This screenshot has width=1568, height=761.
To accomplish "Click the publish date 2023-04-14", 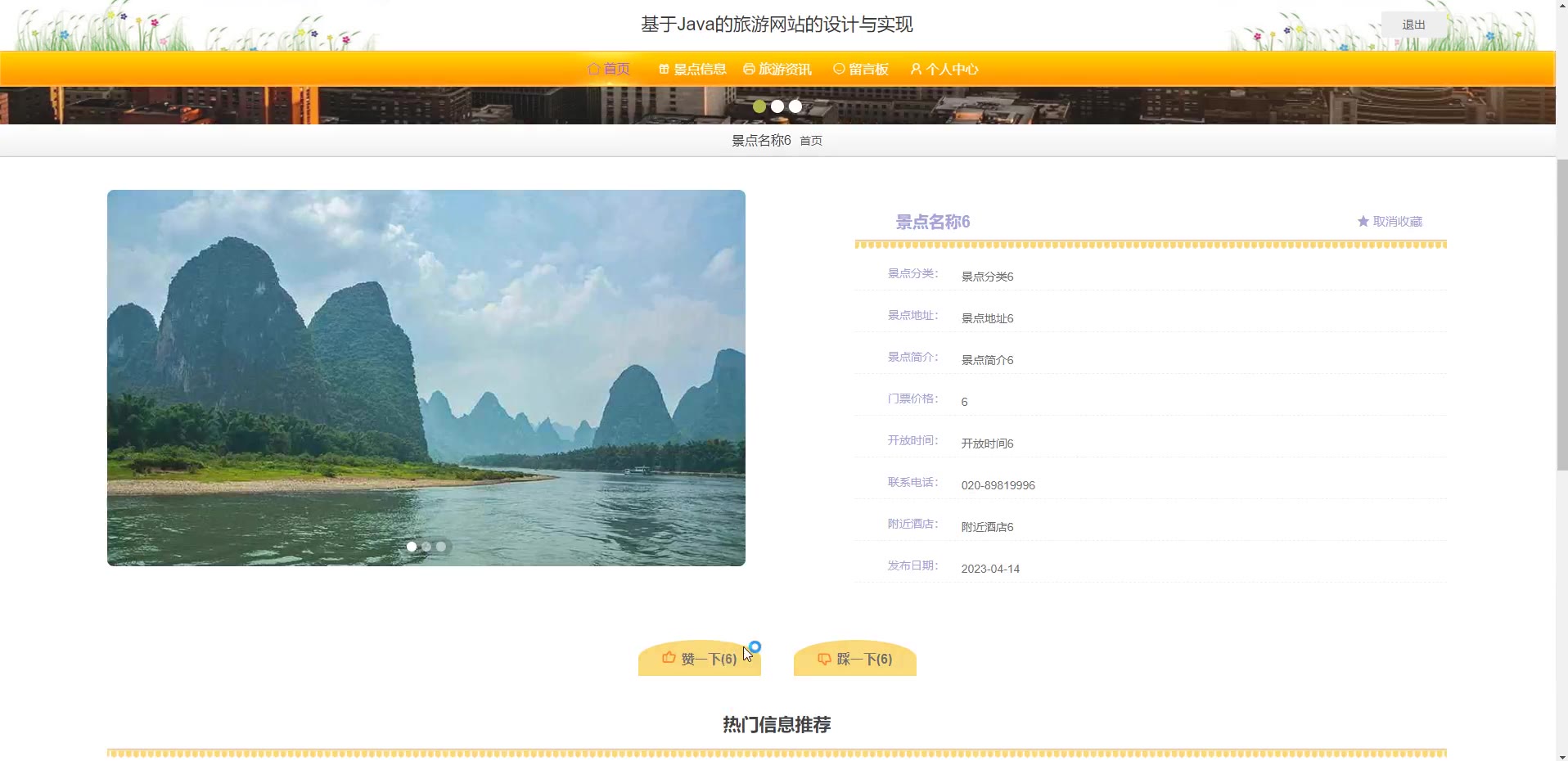I will coord(990,569).
